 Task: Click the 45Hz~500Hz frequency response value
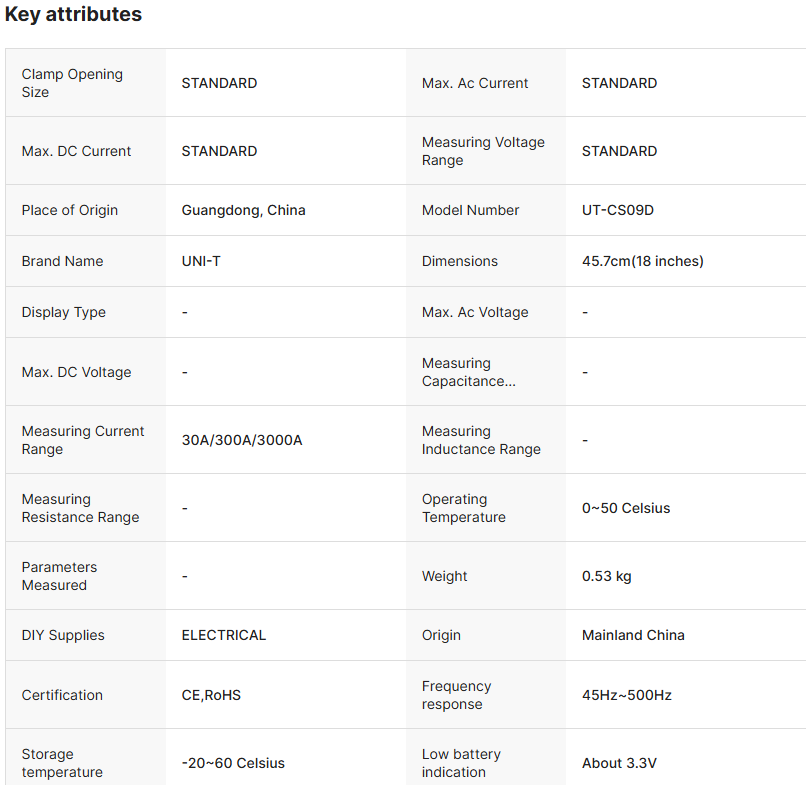click(x=626, y=695)
